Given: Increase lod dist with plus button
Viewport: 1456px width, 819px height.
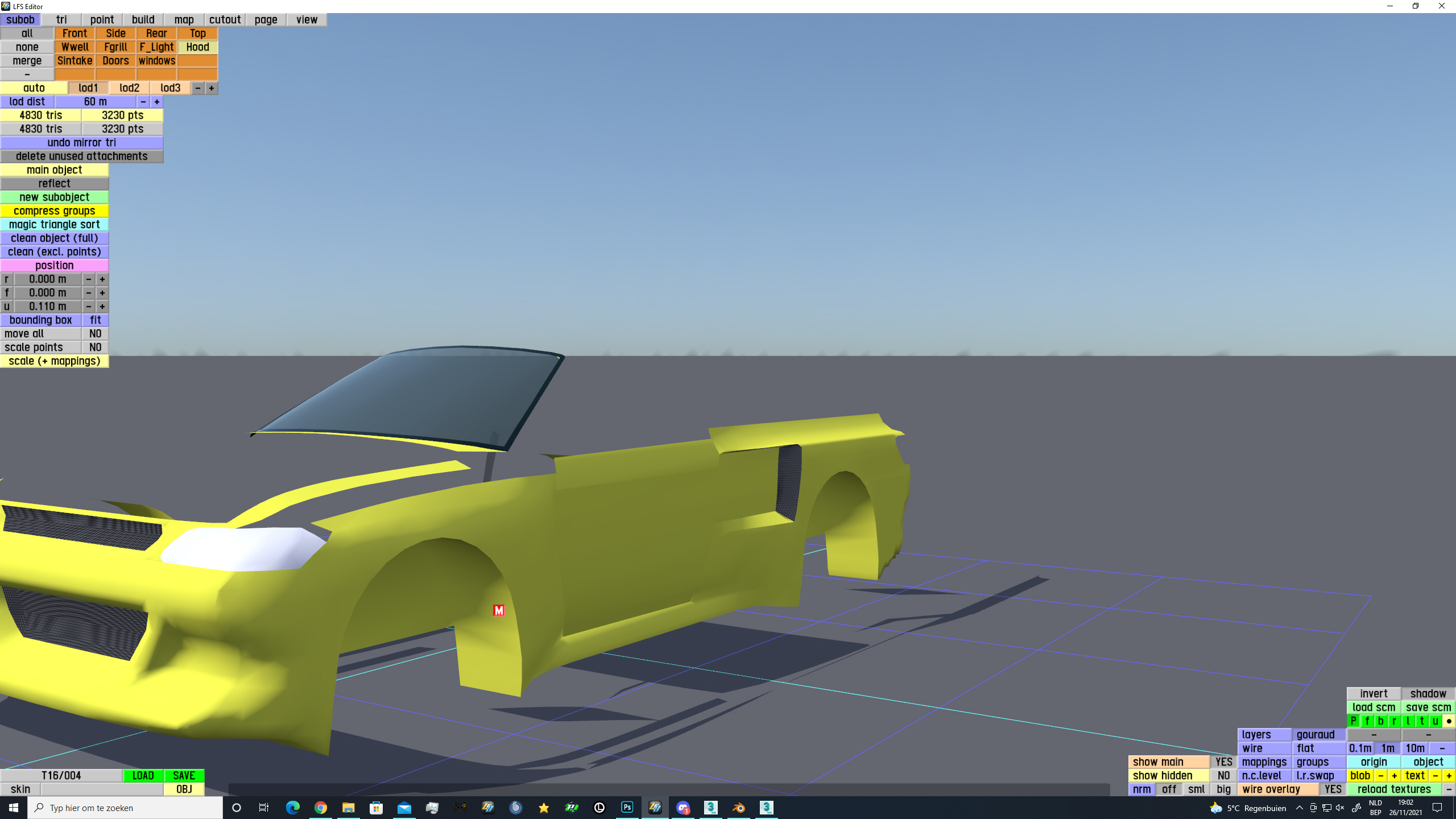Looking at the screenshot, I should coord(157,102).
